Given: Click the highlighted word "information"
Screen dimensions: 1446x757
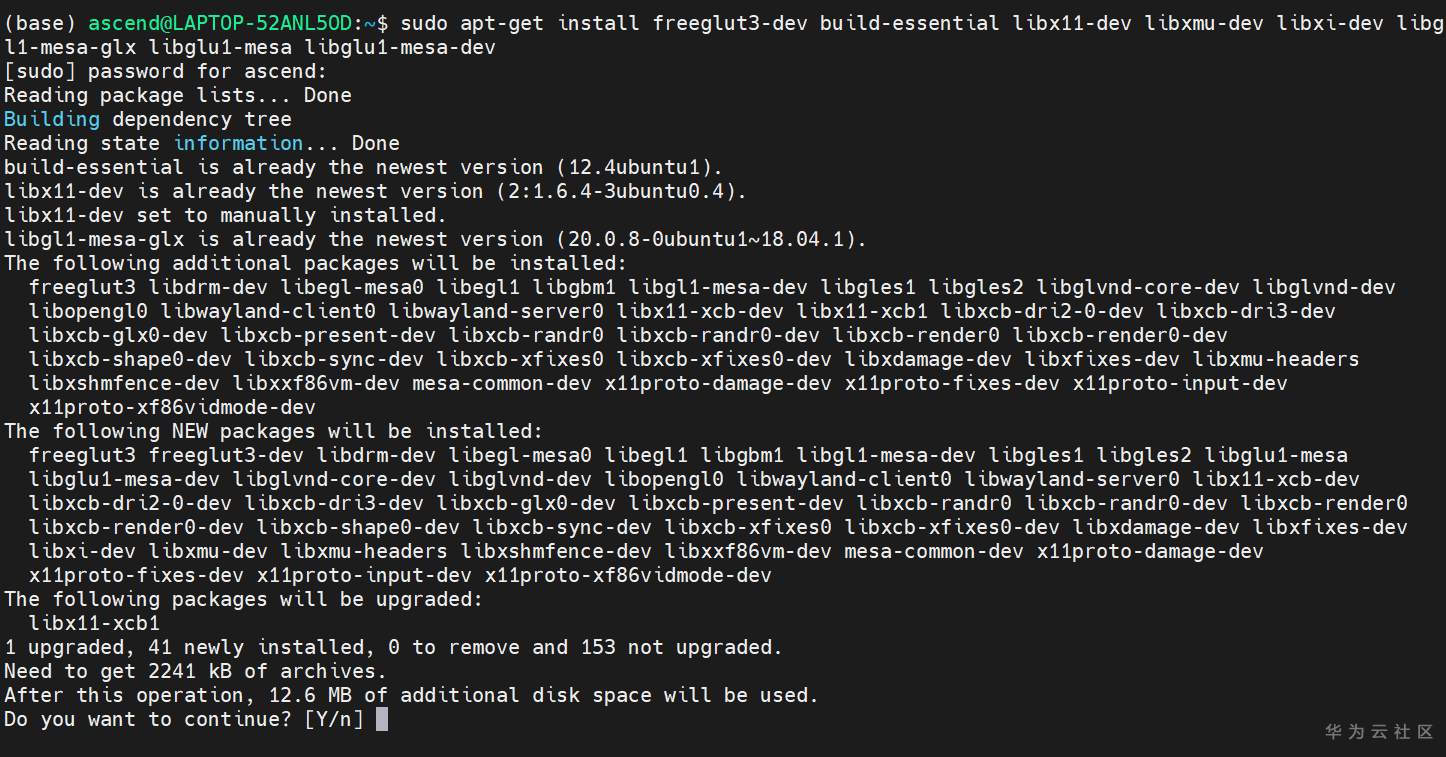Looking at the screenshot, I should point(238,143).
